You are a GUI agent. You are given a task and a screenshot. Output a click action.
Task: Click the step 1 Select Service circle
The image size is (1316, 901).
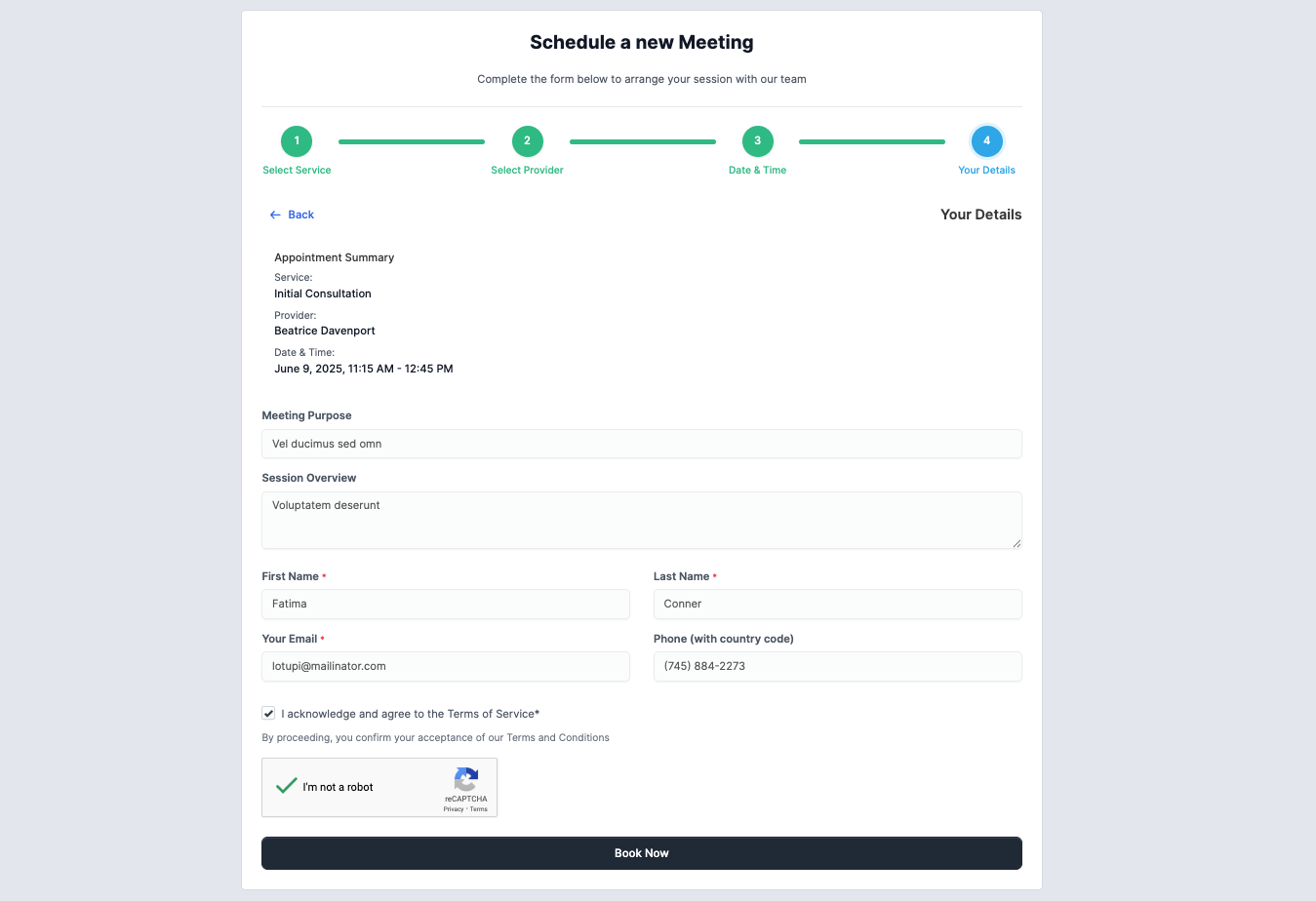[297, 141]
